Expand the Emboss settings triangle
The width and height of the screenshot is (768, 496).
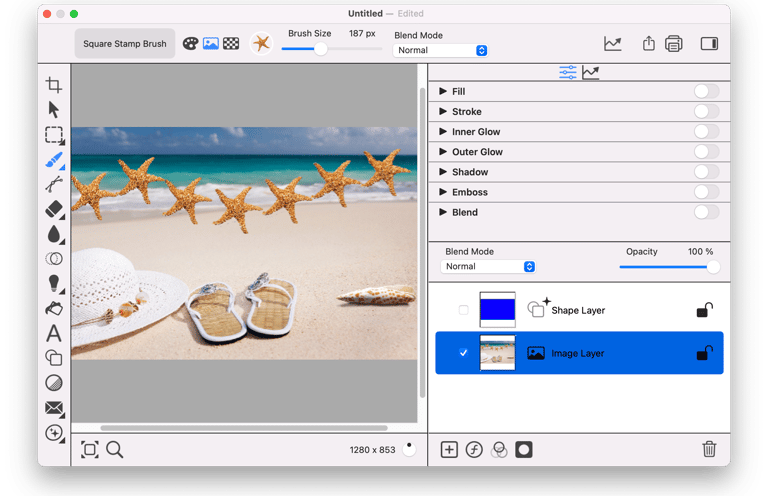pos(443,192)
